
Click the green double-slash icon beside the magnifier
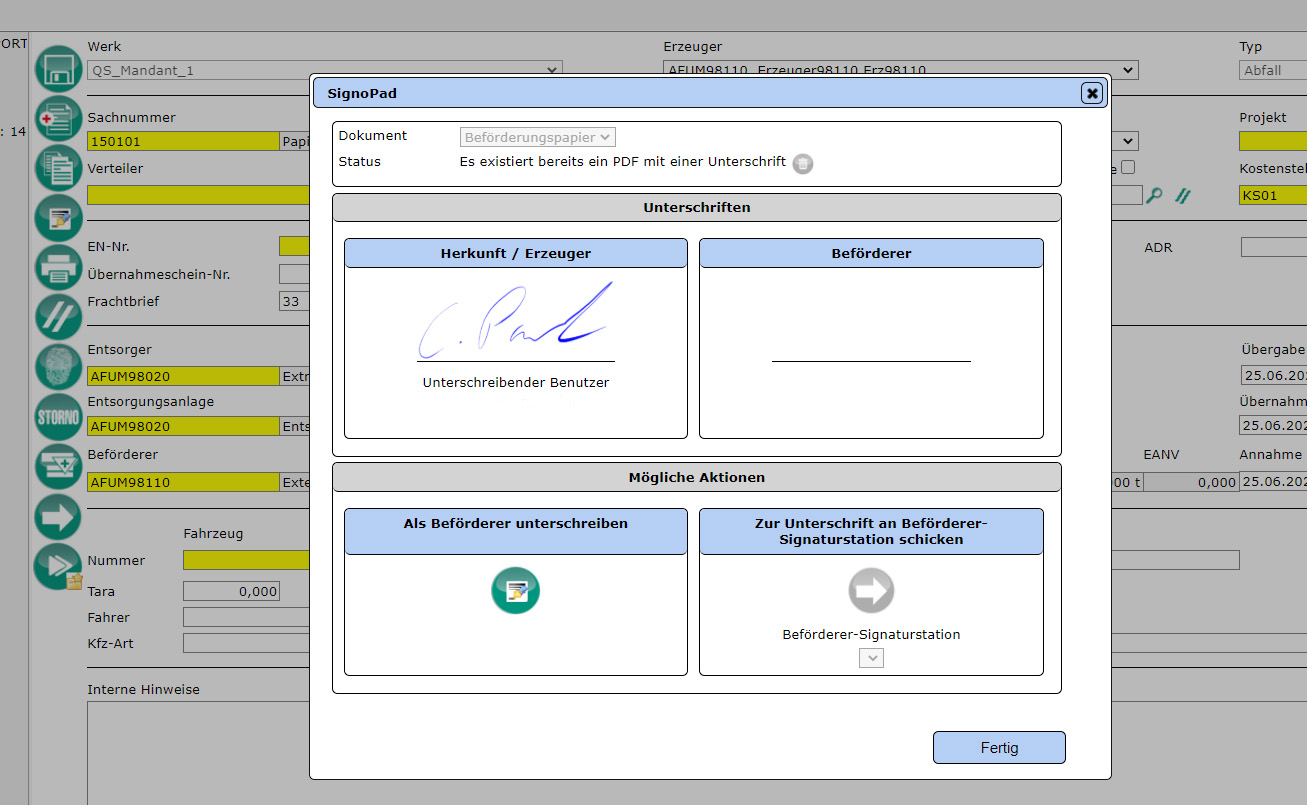click(x=1183, y=196)
